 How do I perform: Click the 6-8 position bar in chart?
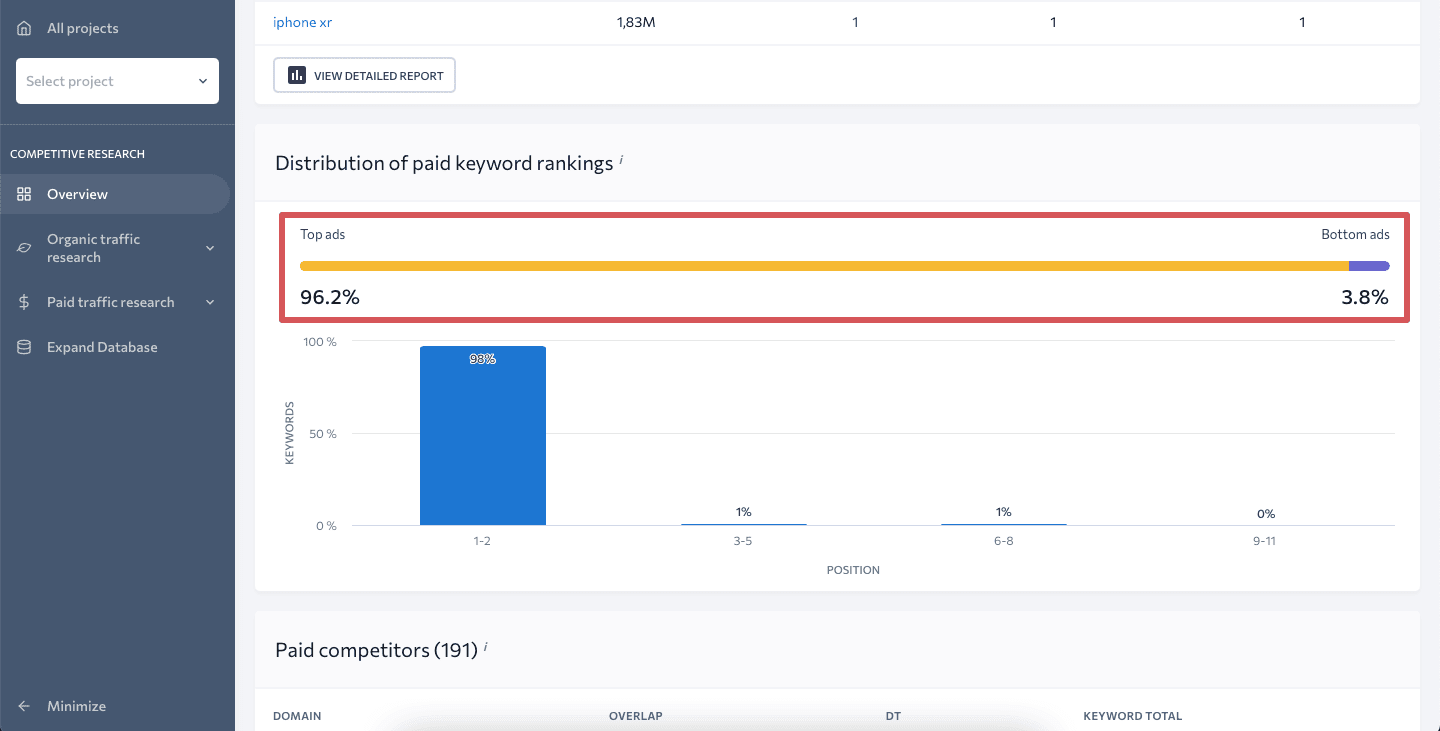coord(1004,524)
